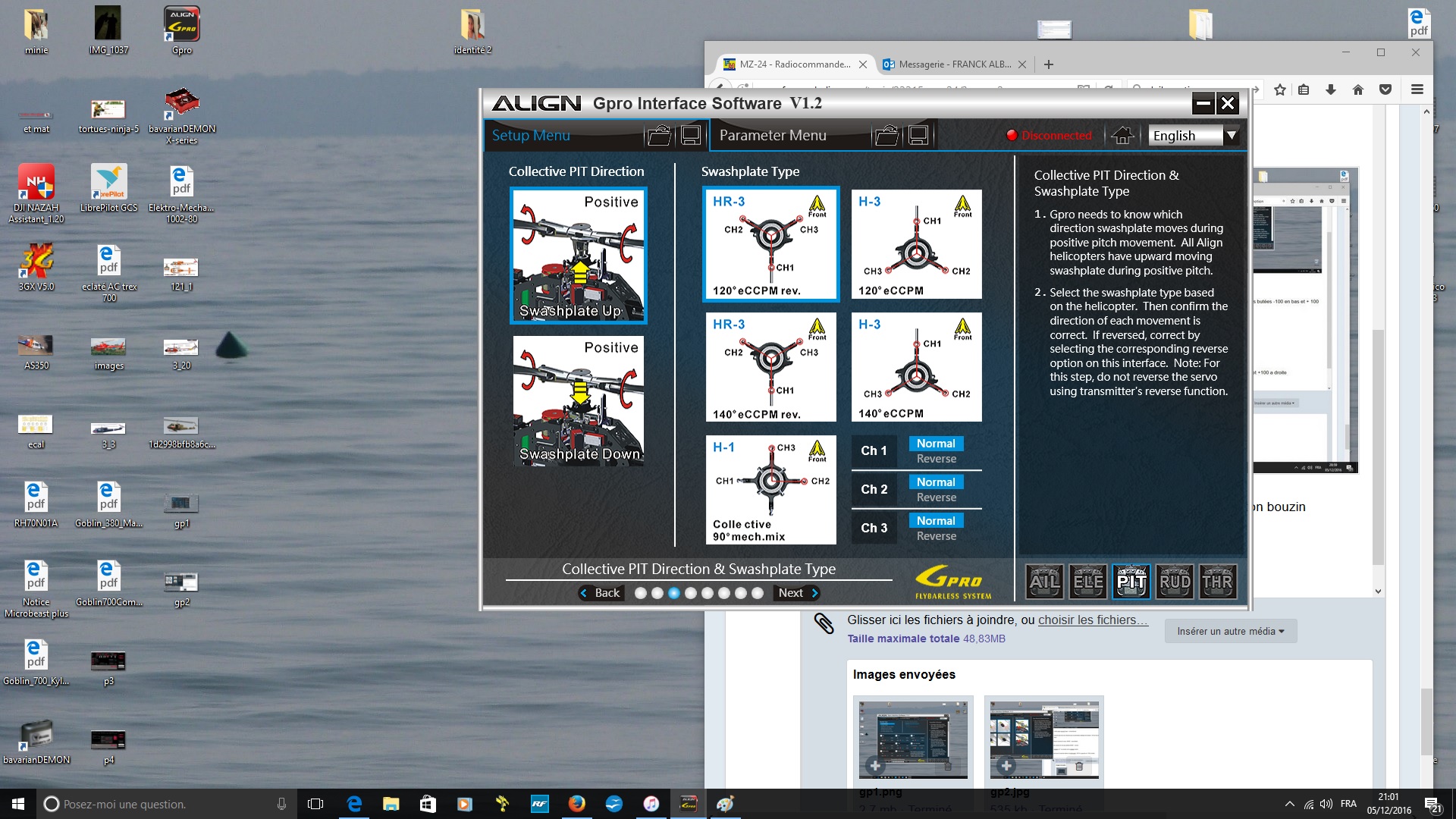Click Firefox Pocket shield icon
This screenshot has height=819, width=1456.
1385,89
